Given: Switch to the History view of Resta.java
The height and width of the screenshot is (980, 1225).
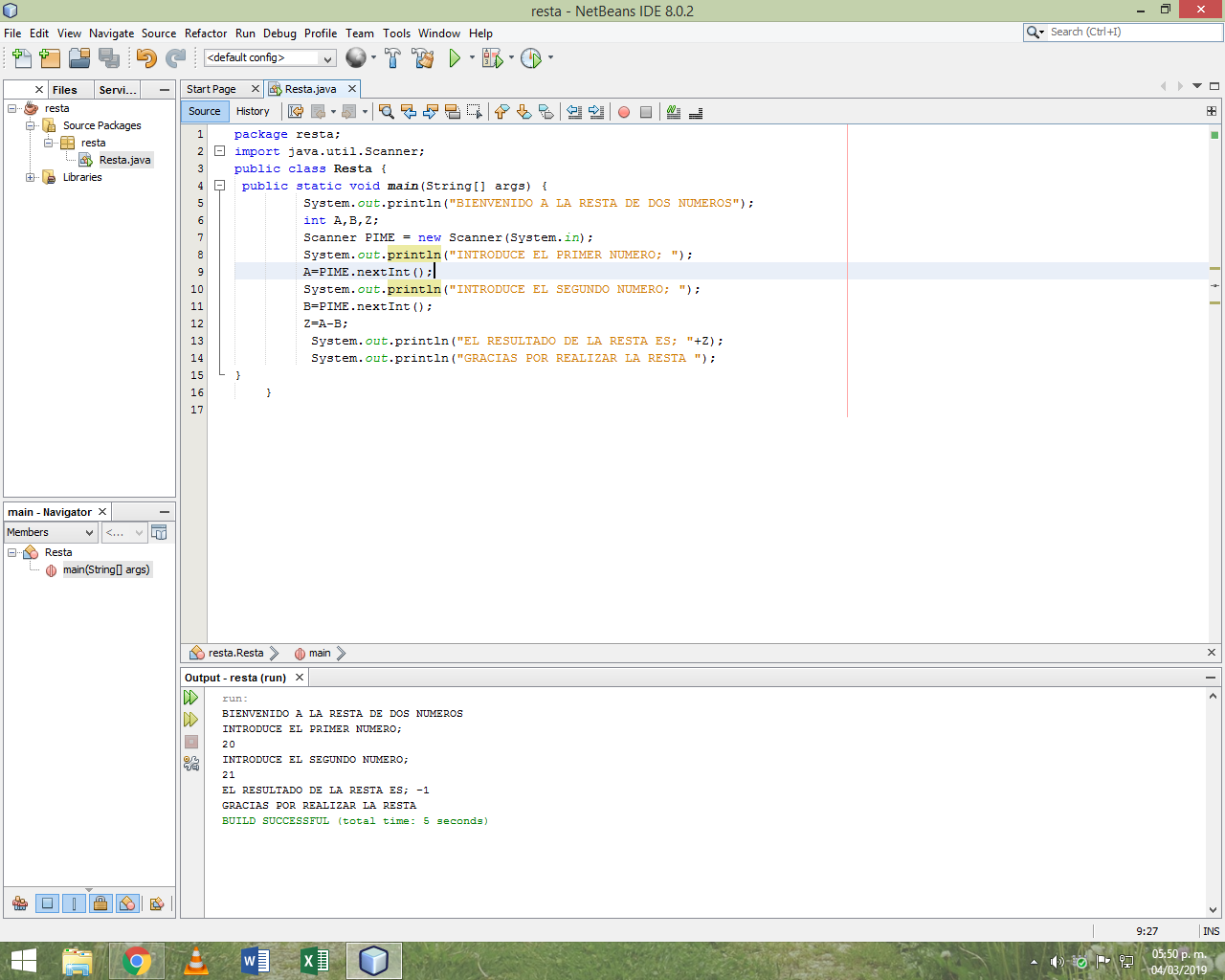Looking at the screenshot, I should 253,111.
